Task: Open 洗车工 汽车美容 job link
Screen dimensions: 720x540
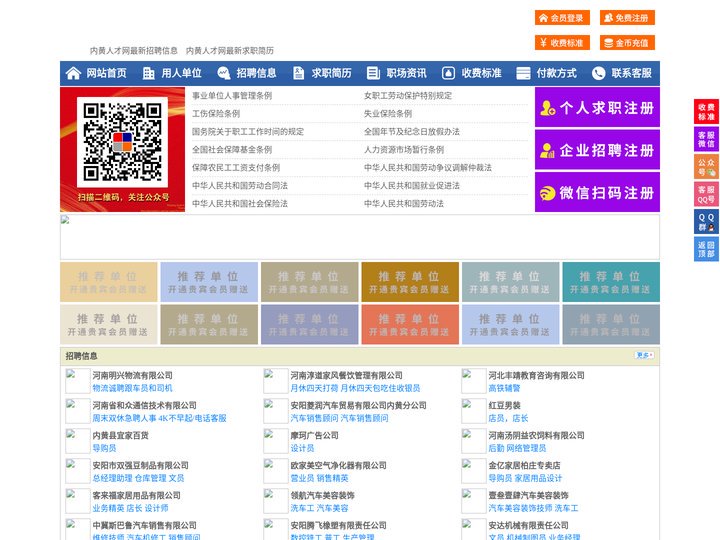Action: 319,508
